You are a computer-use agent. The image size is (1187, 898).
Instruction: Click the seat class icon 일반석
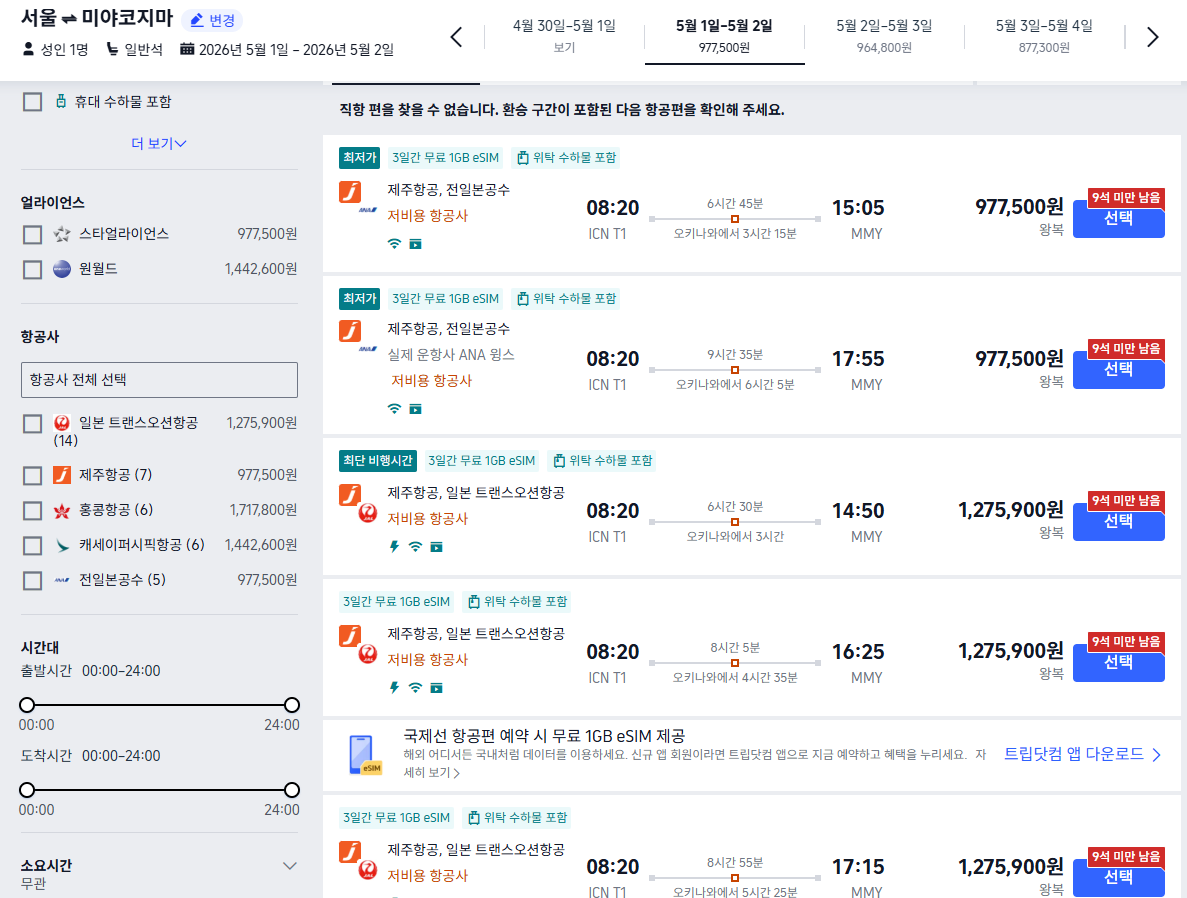(x=112, y=49)
